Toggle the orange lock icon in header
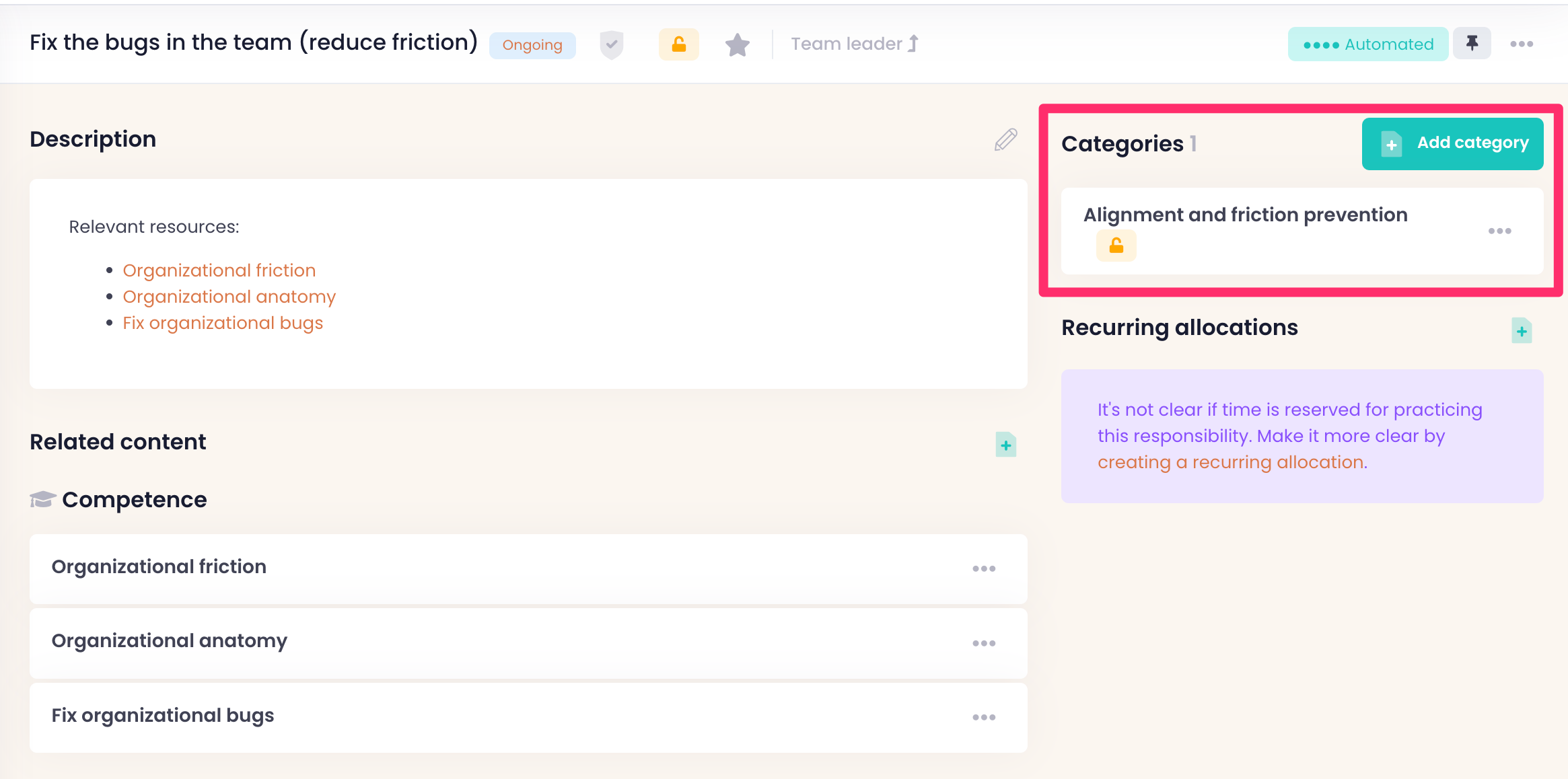 coord(678,45)
